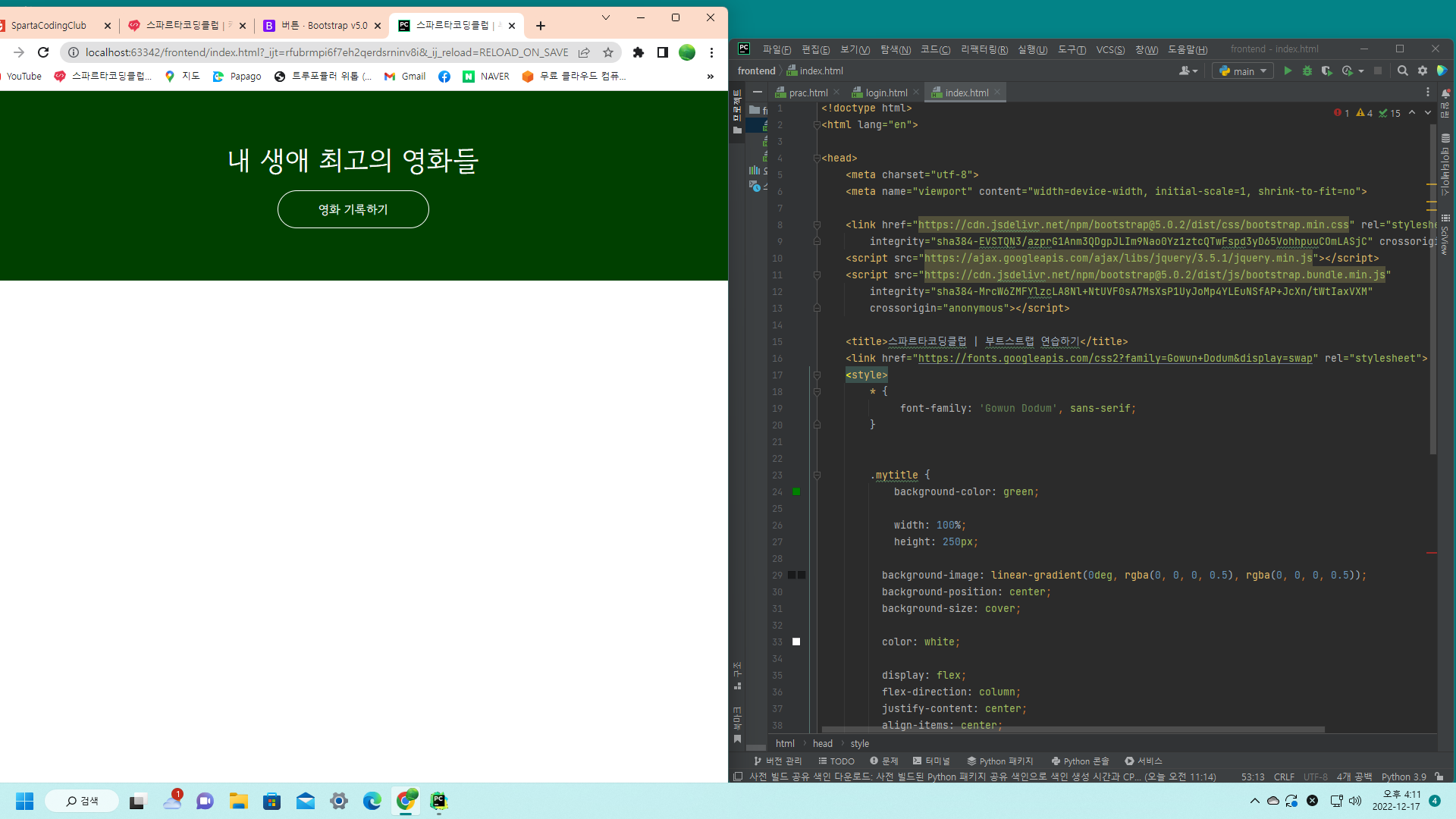
Task: Click the red error count indicator
Action: pyautogui.click(x=1341, y=113)
